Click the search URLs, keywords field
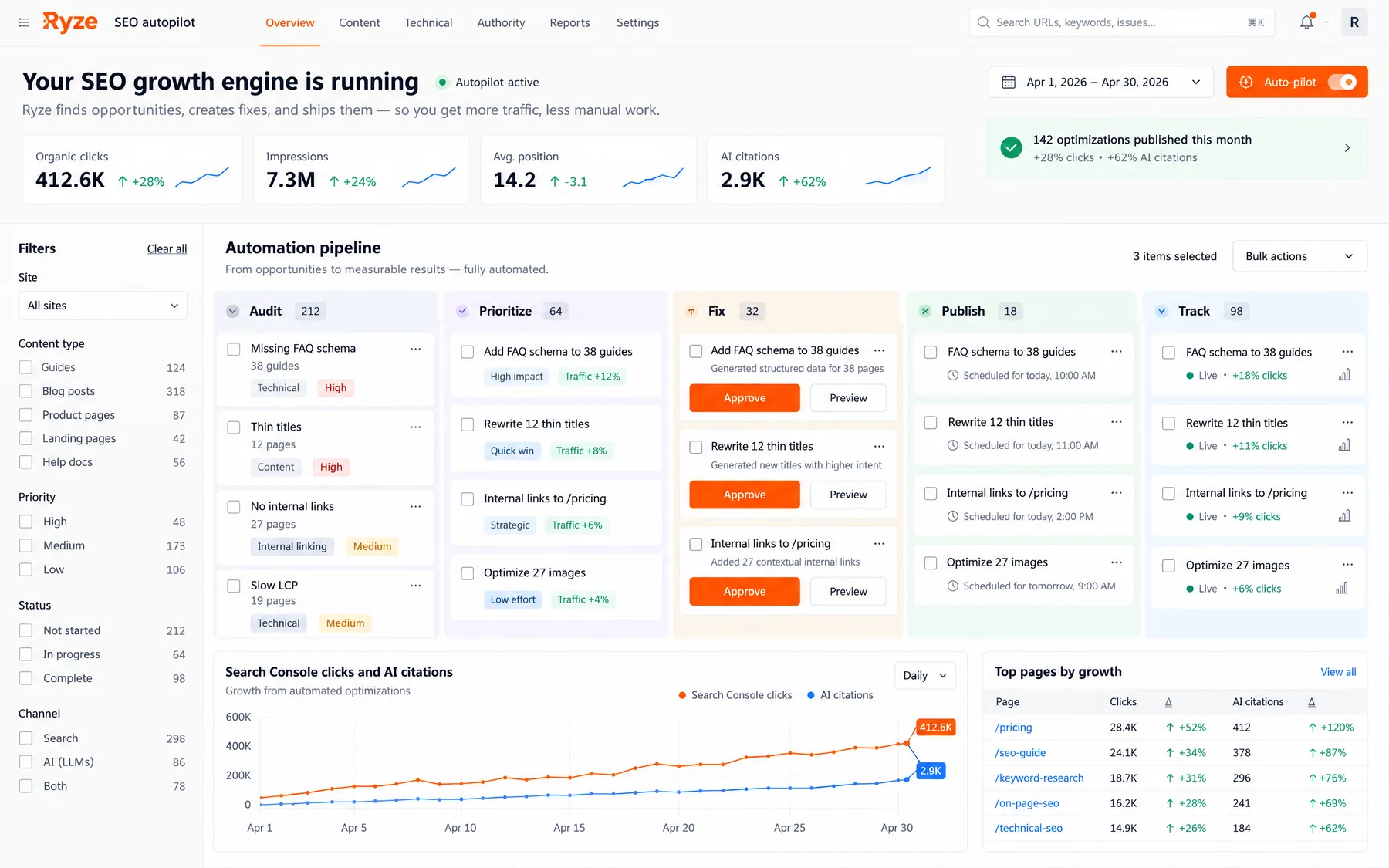The width and height of the screenshot is (1389, 868). tap(1121, 22)
